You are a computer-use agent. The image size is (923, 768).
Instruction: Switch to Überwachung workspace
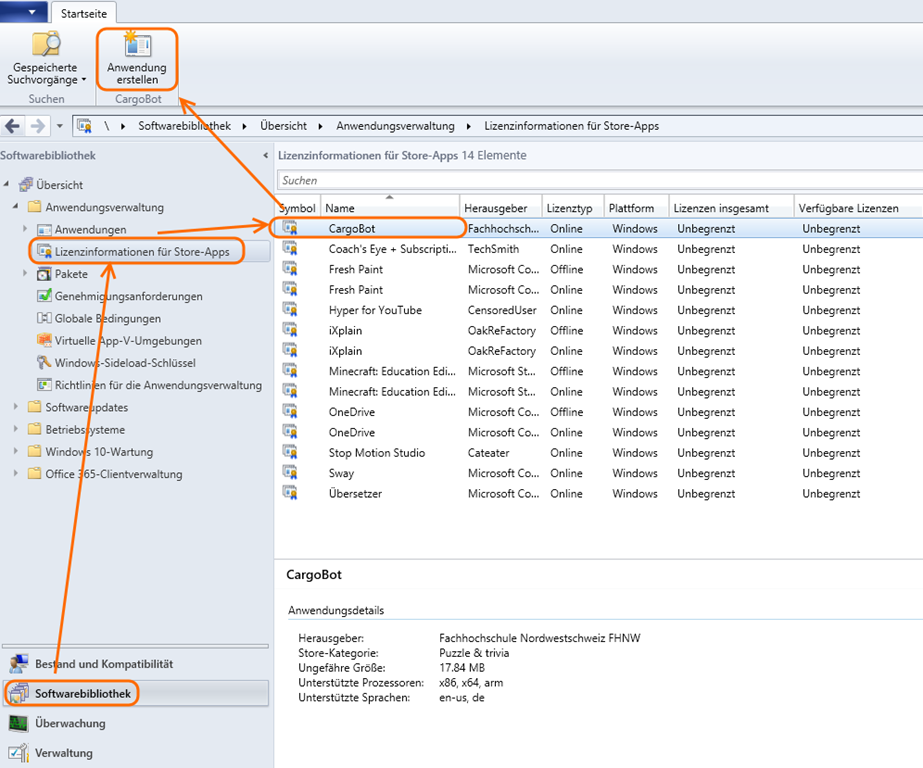[x=69, y=723]
